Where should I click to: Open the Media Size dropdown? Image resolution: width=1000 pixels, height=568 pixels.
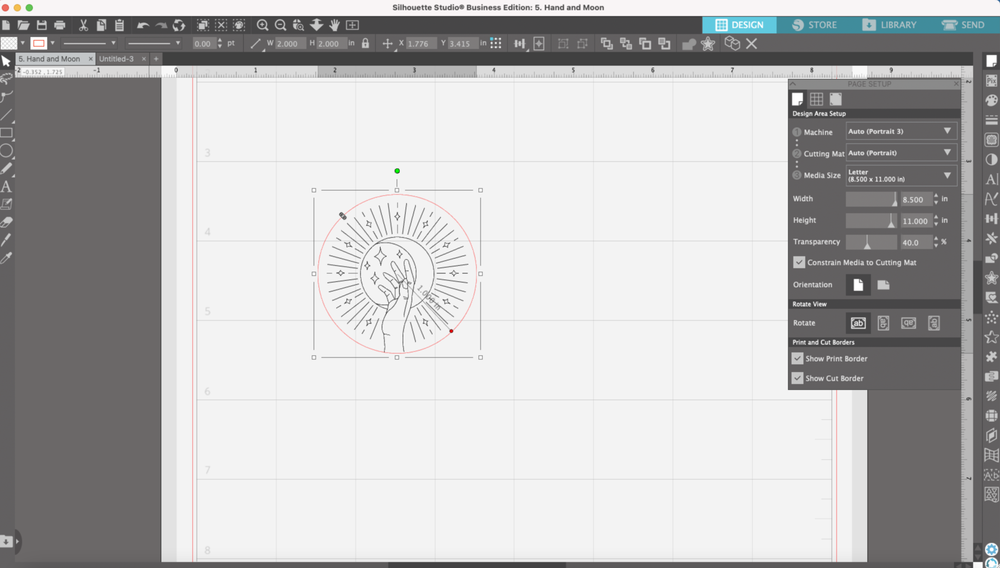(901, 175)
